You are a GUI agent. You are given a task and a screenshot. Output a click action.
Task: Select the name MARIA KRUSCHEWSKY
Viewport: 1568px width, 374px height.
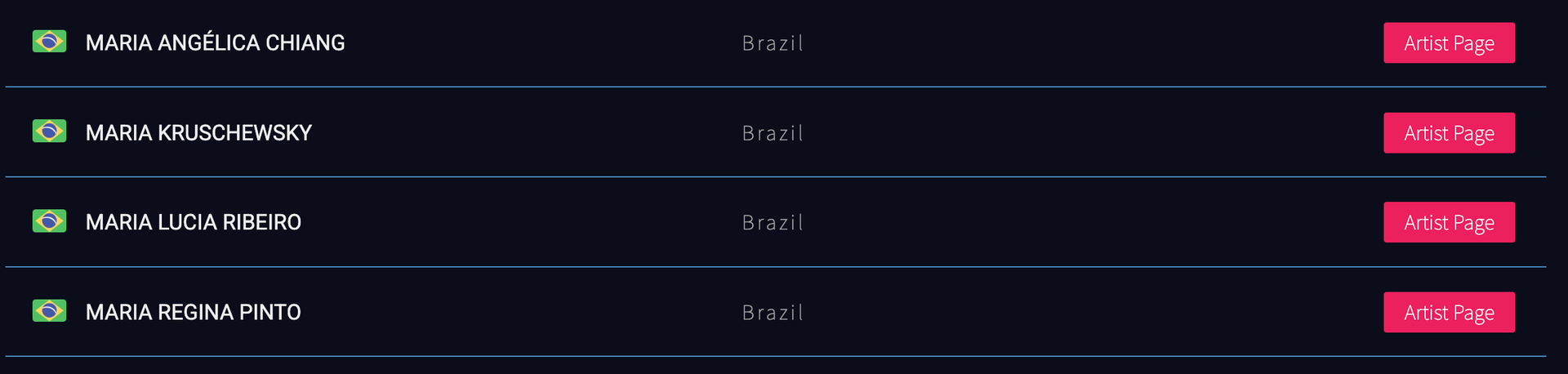tap(198, 132)
